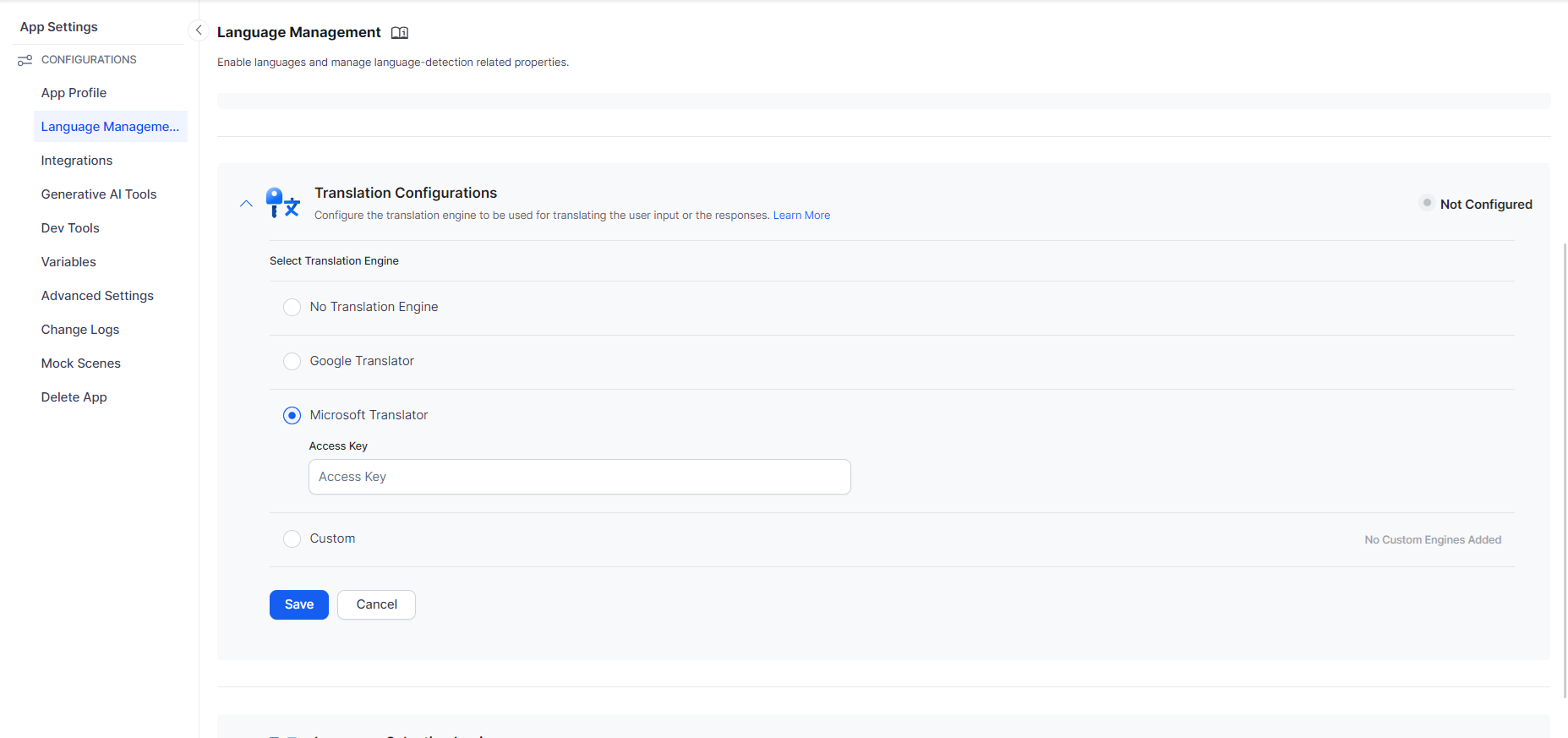Screen dimensions: 1568x738
Task: Select the No Translation Engine option
Action: point(292,307)
